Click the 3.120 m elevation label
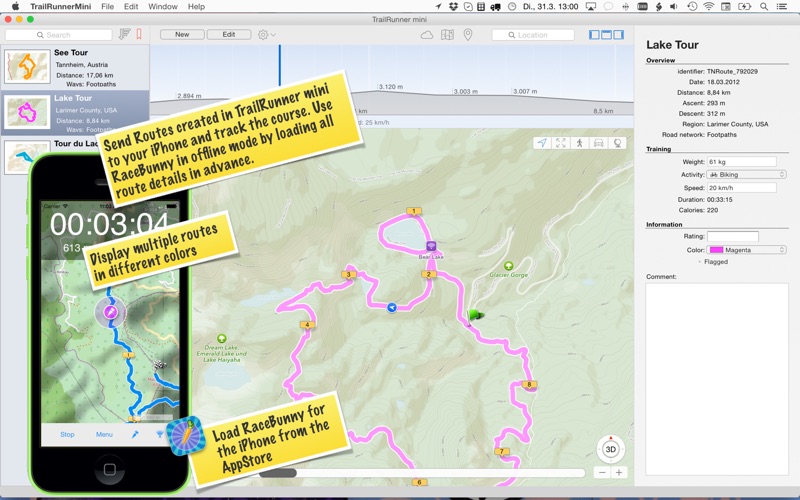The width and height of the screenshot is (800, 500). pos(391,87)
